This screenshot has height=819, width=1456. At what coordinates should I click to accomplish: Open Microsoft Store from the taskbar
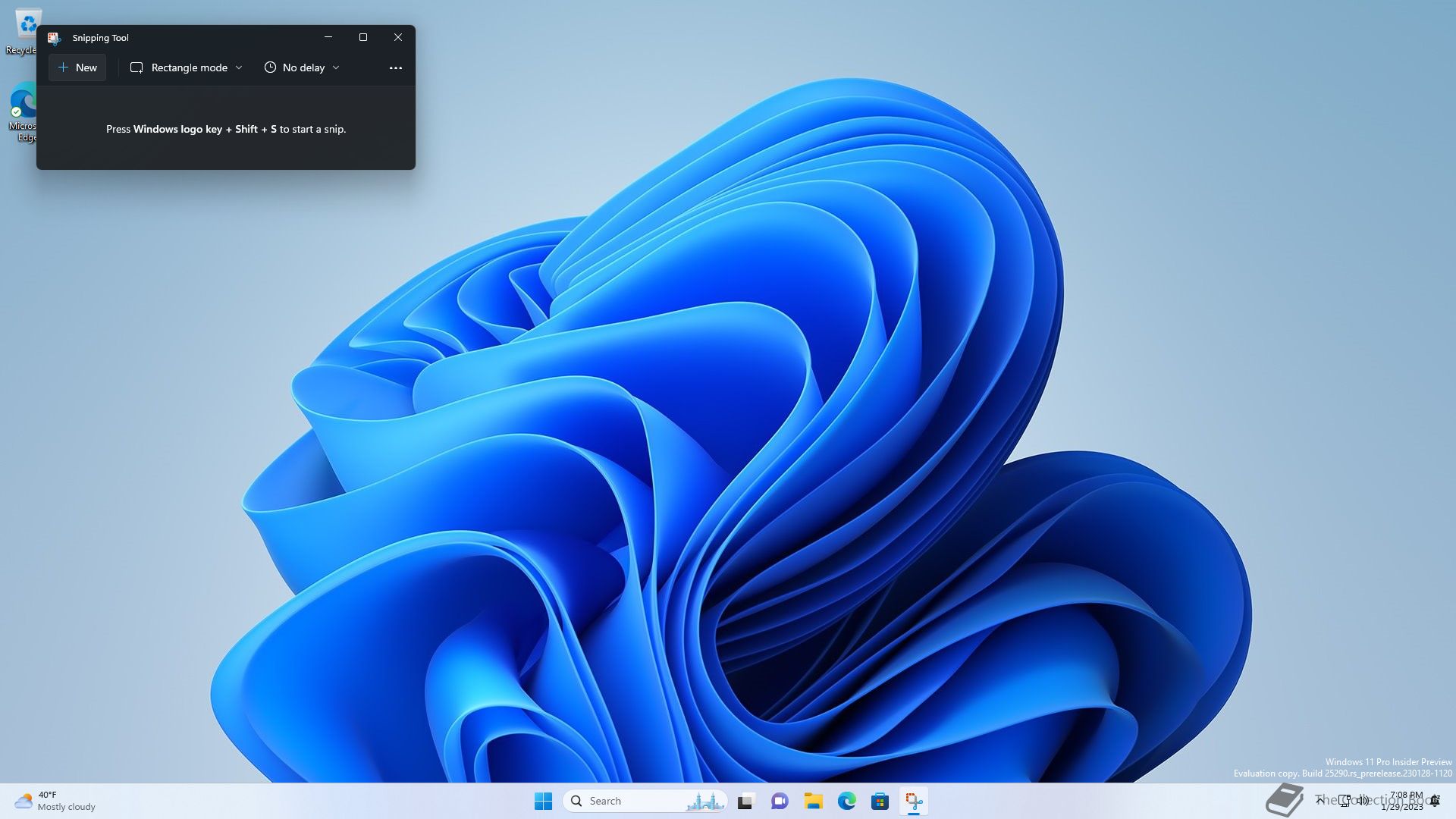pyautogui.click(x=880, y=801)
